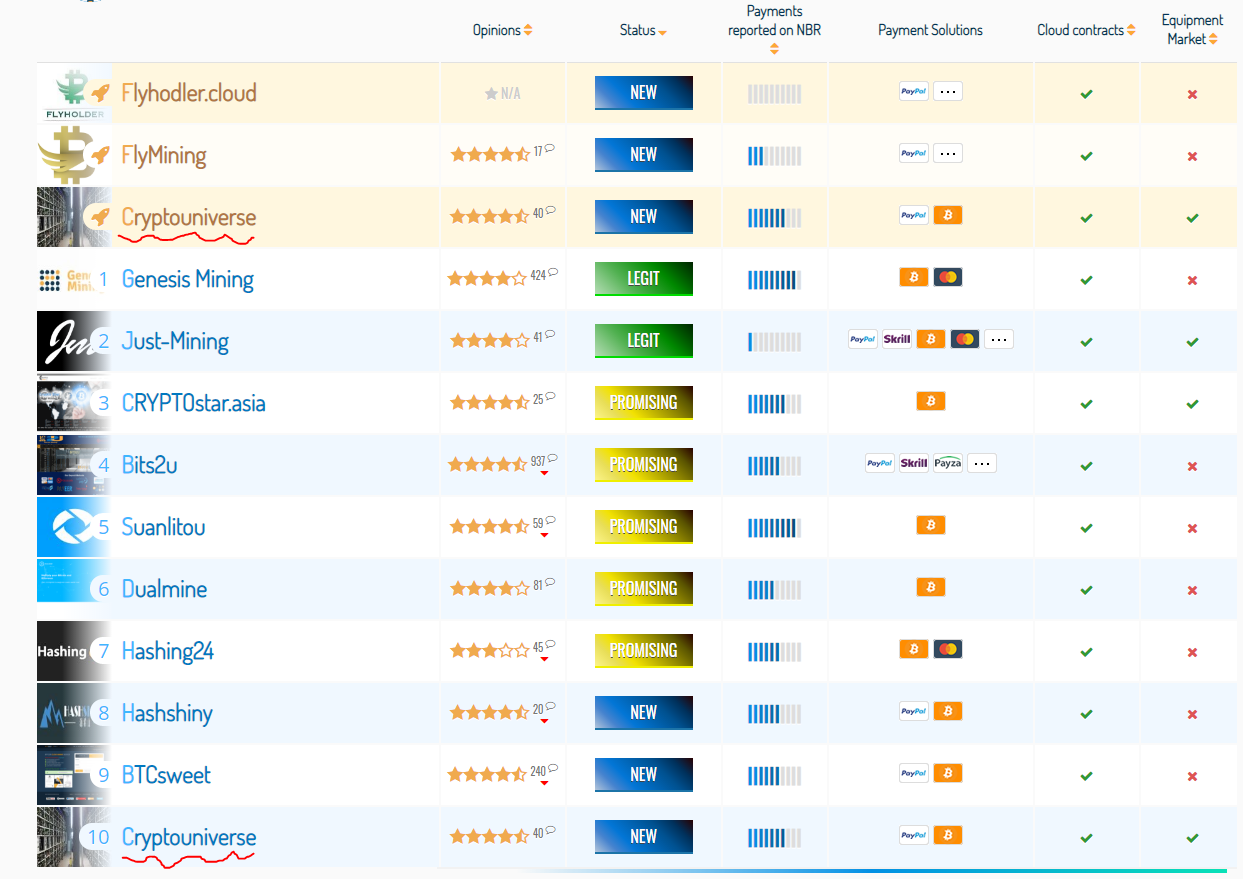Click the comment bubble next to Genesis Mining's 424
The image size is (1243, 879).
(553, 273)
